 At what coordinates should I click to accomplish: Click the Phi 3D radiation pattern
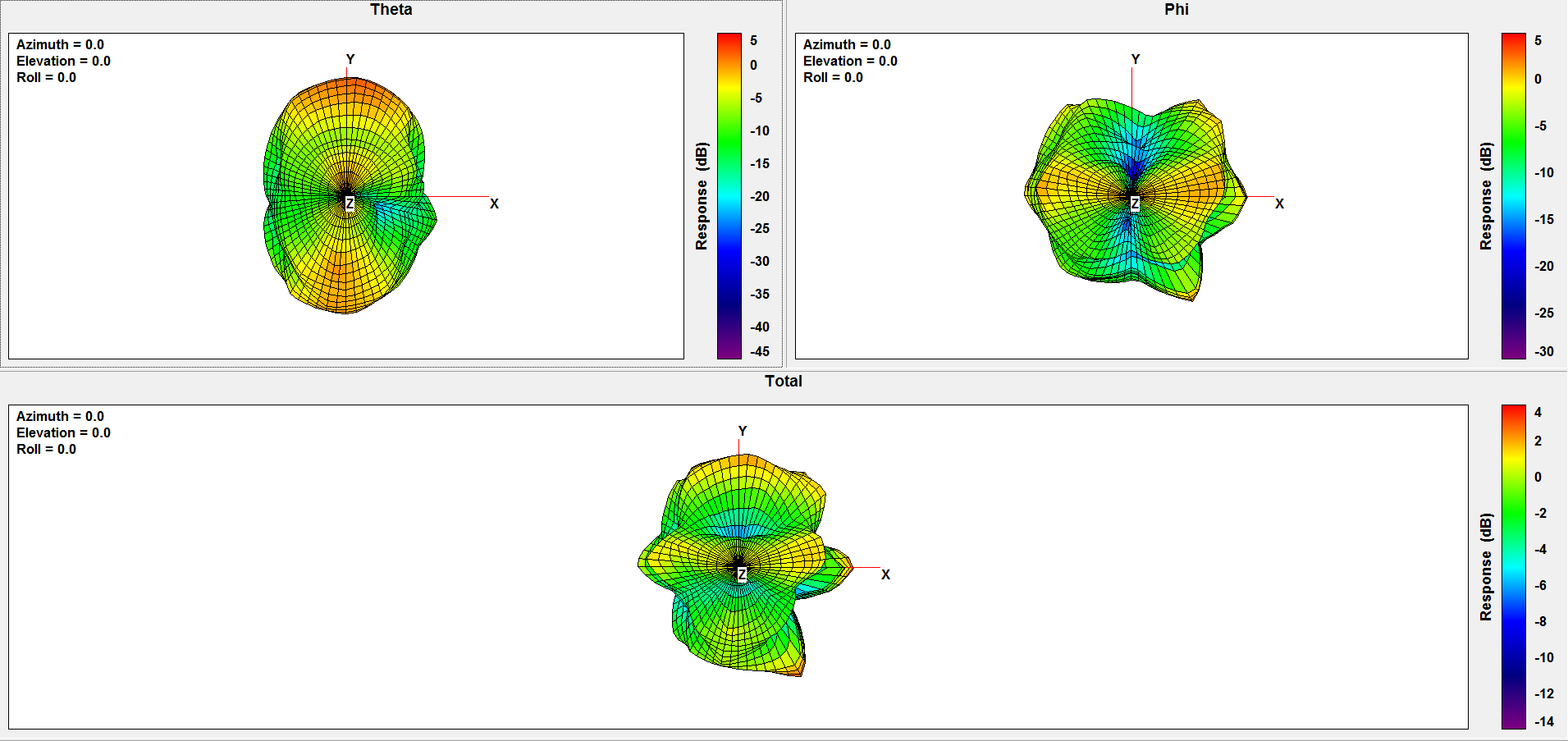click(1135, 199)
